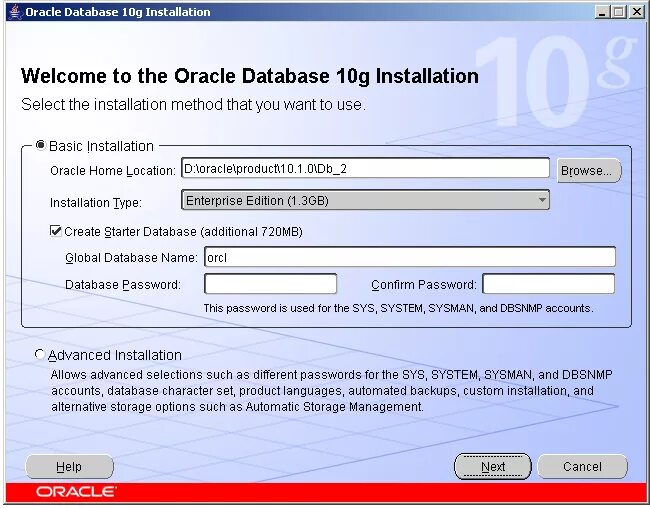
Task: Open Help for the installer
Action: [x=69, y=467]
